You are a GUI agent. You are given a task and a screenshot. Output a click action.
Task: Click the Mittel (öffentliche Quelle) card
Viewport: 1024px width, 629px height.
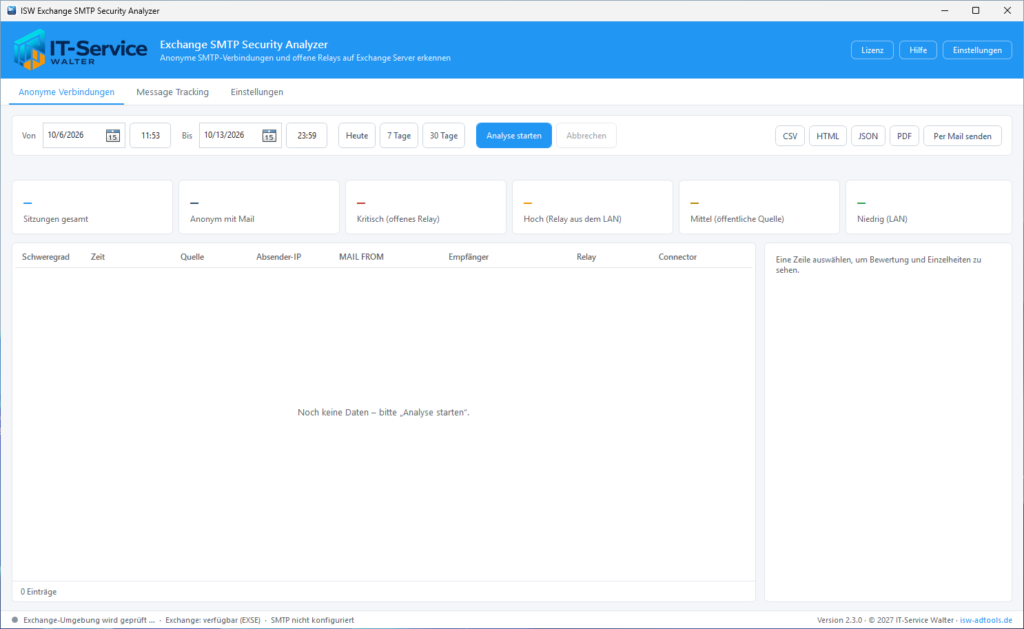(759, 207)
